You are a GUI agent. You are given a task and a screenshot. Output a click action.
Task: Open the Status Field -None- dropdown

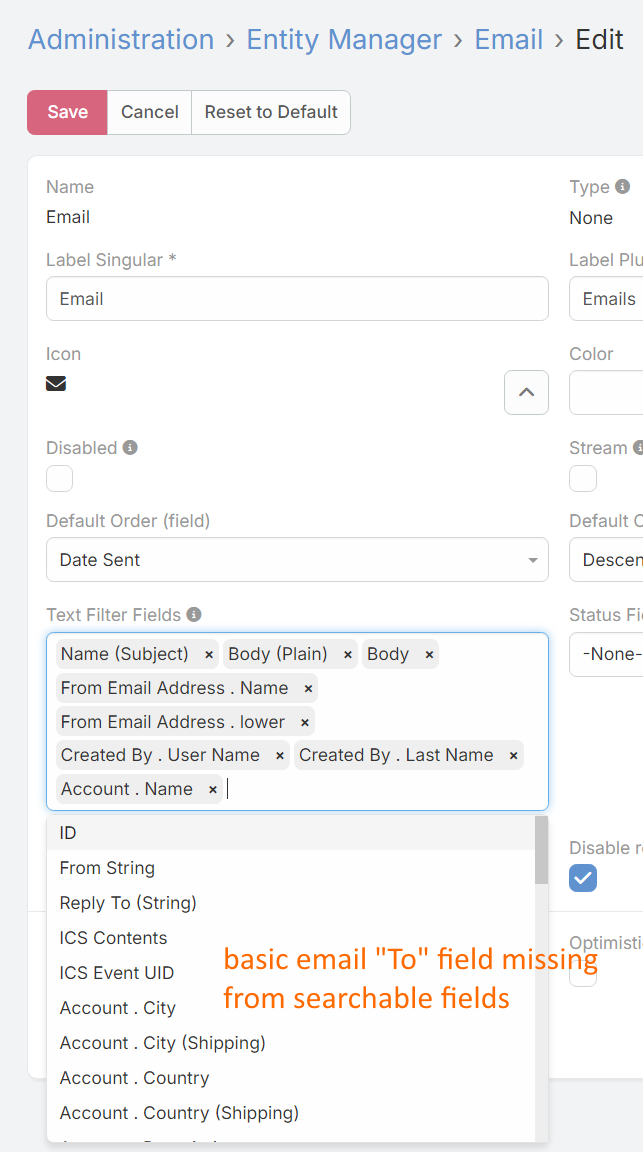tap(606, 654)
